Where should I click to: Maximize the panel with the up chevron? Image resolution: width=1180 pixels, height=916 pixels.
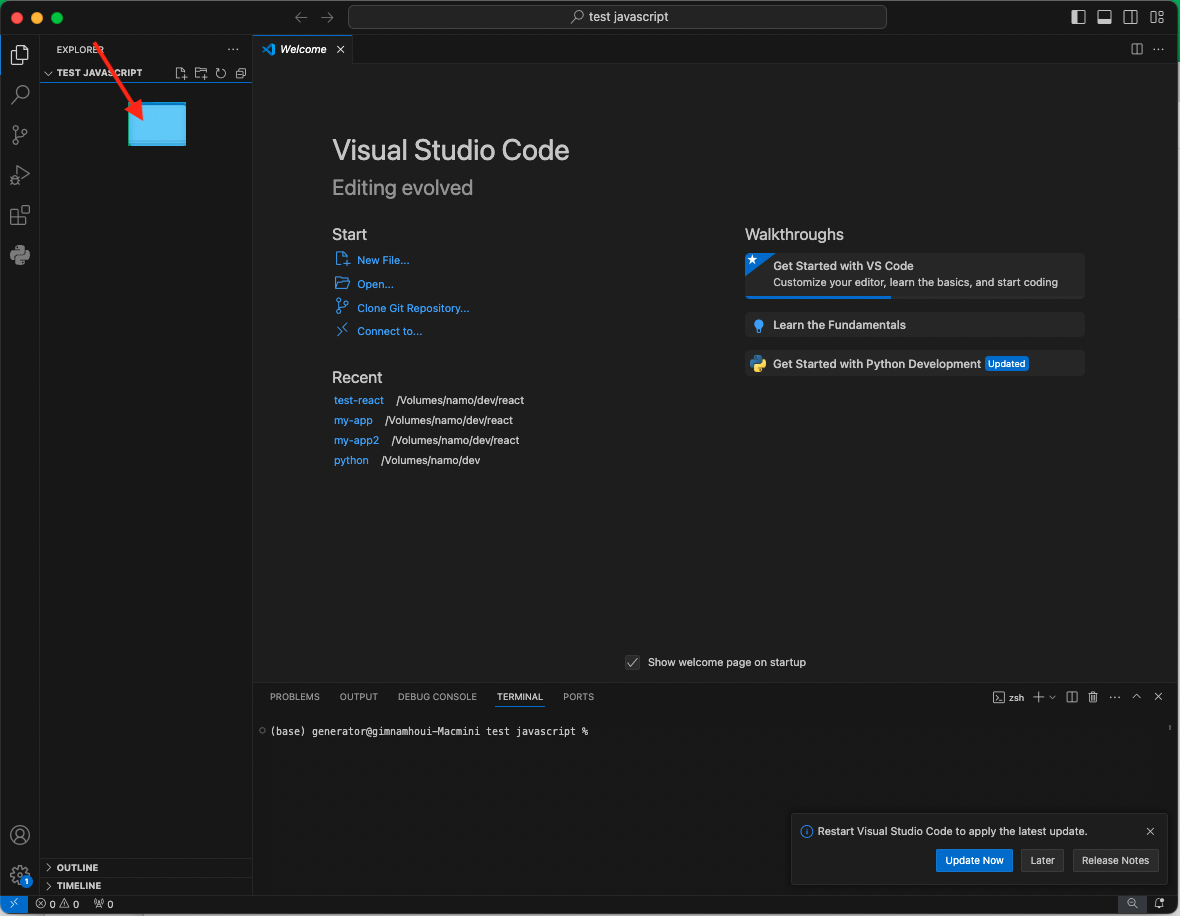coord(1136,697)
